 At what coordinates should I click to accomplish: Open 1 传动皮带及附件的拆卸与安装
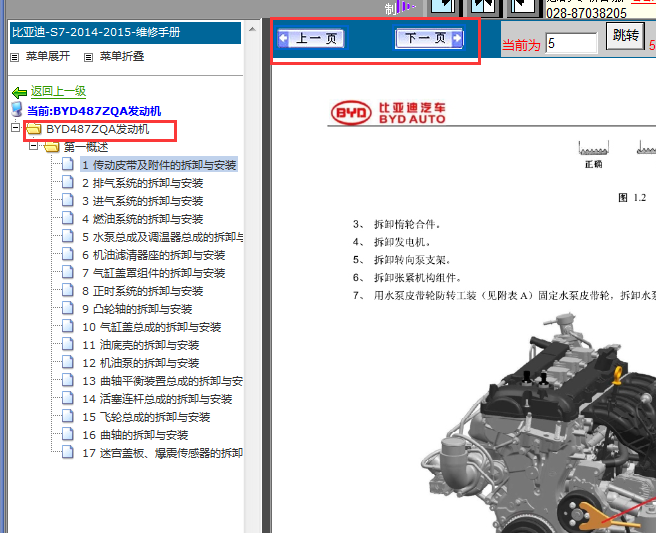[x=159, y=165]
